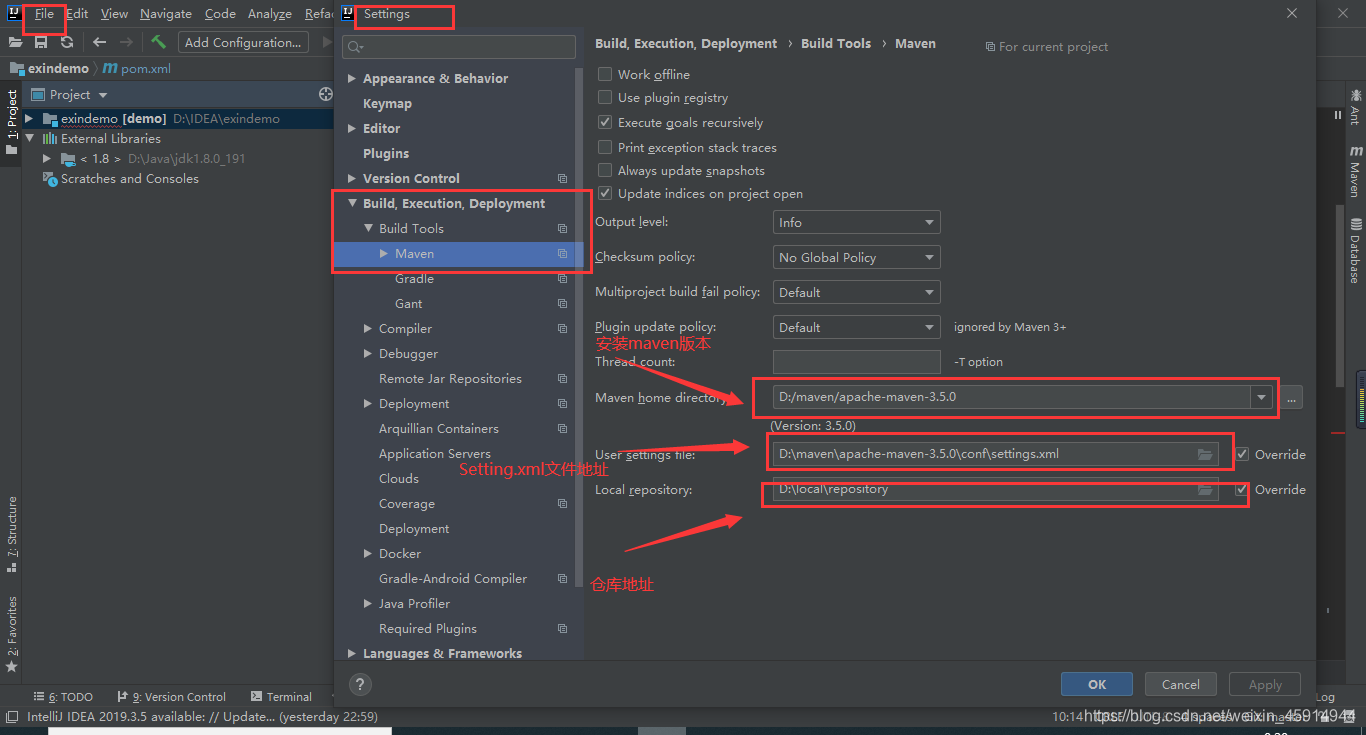Open the Terminal tool window tab

(x=282, y=697)
